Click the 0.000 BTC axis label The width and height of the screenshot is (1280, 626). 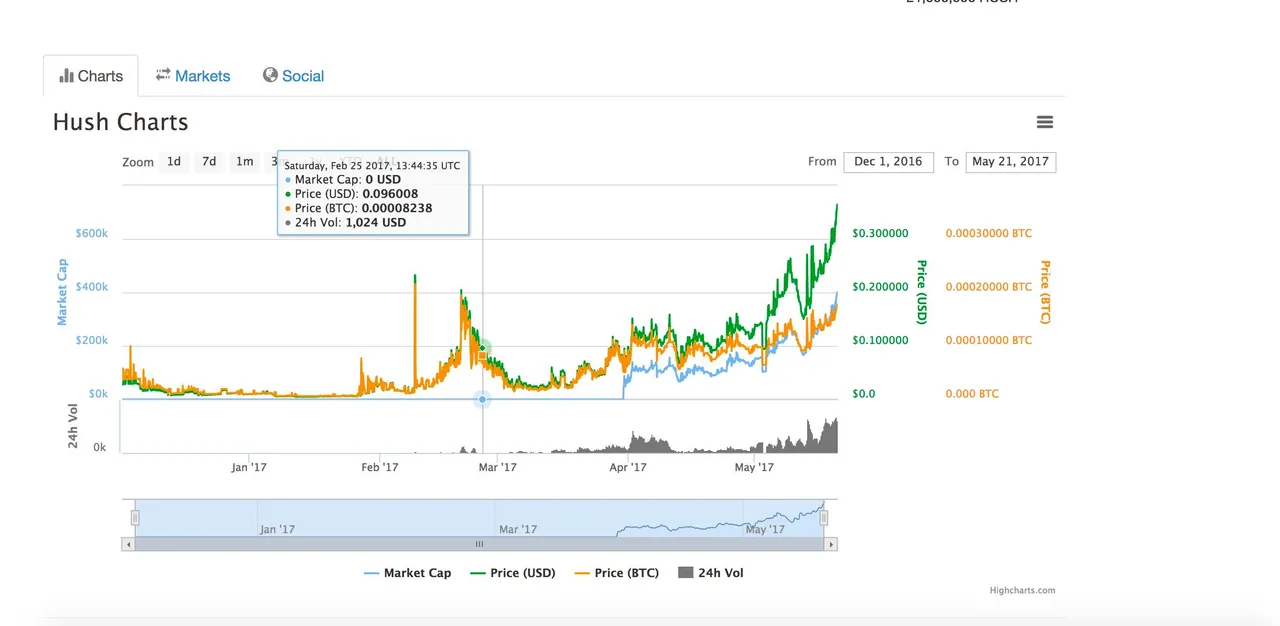point(972,394)
